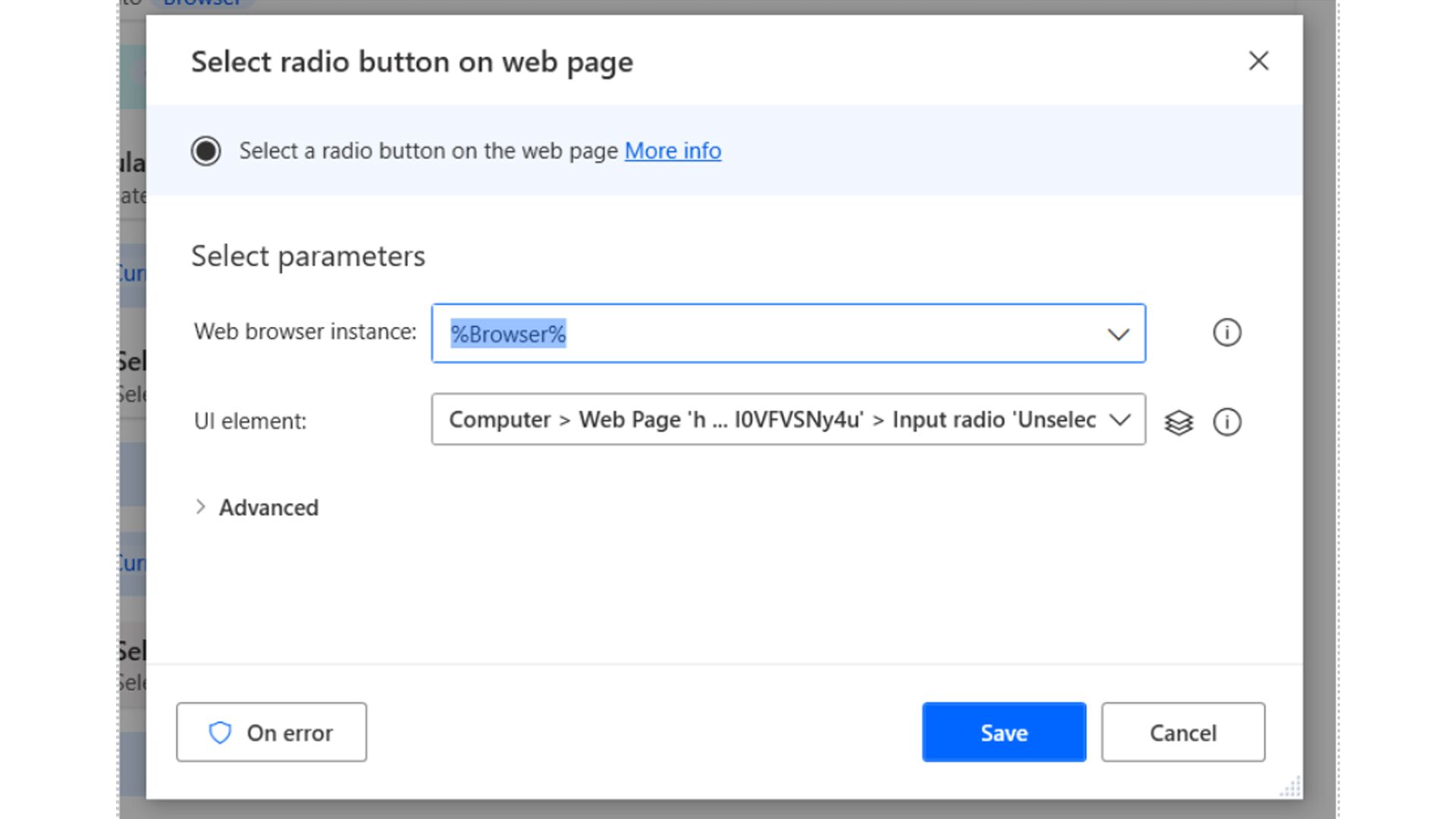Image resolution: width=1456 pixels, height=819 pixels.
Task: Open the More info link
Action: coord(672,151)
